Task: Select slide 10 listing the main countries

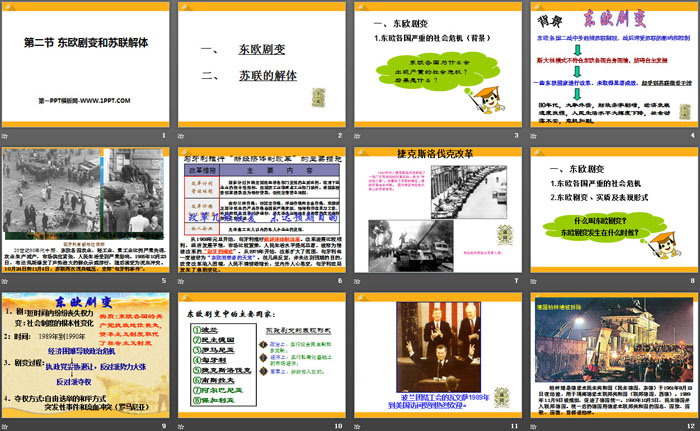Action: point(260,357)
